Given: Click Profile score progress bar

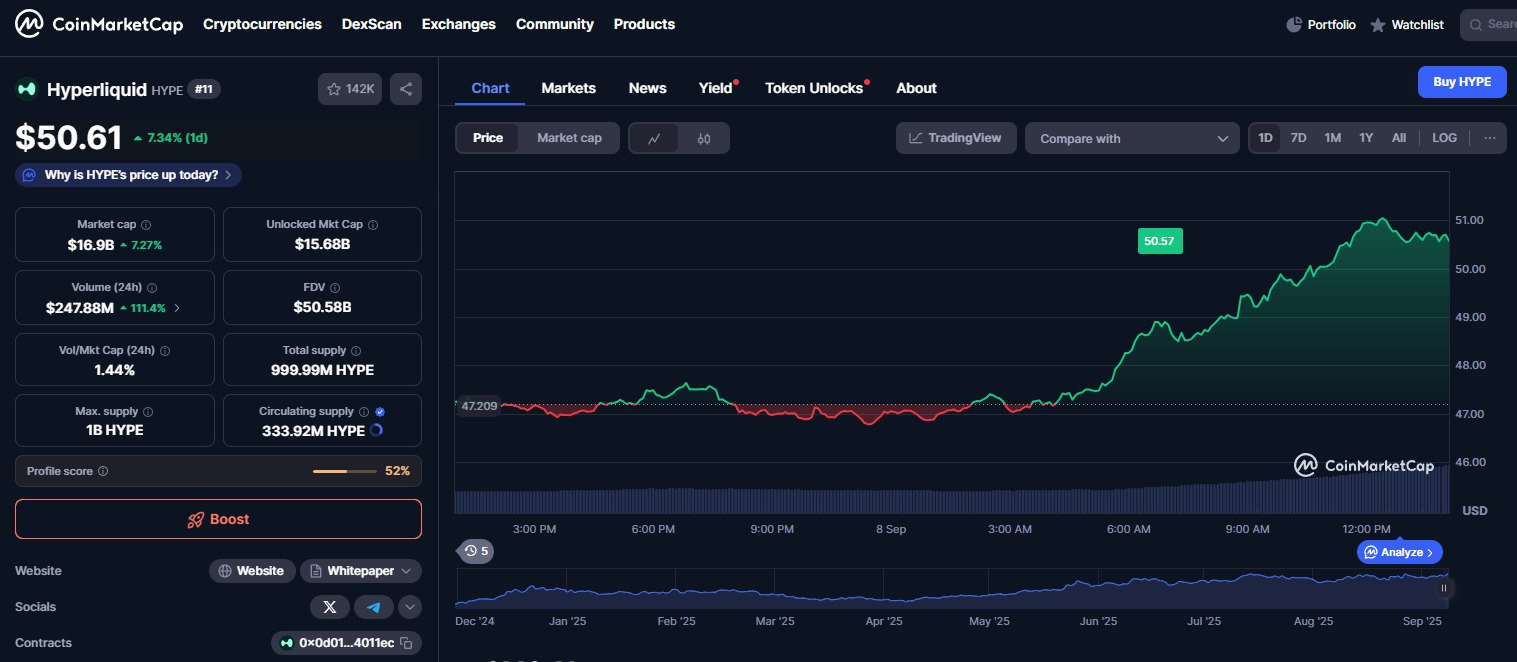Looking at the screenshot, I should coord(345,471).
